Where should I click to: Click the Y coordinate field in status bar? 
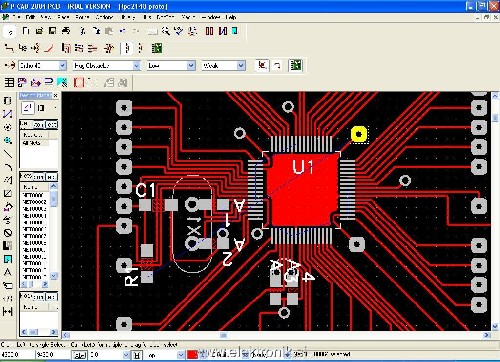click(x=52, y=355)
